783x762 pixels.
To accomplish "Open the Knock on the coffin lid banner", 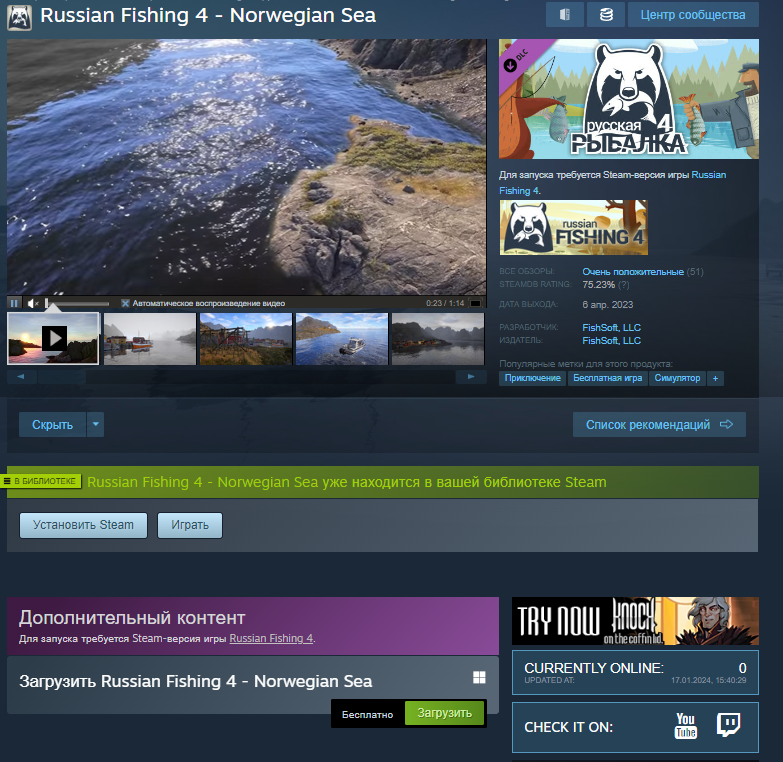I will [635, 621].
